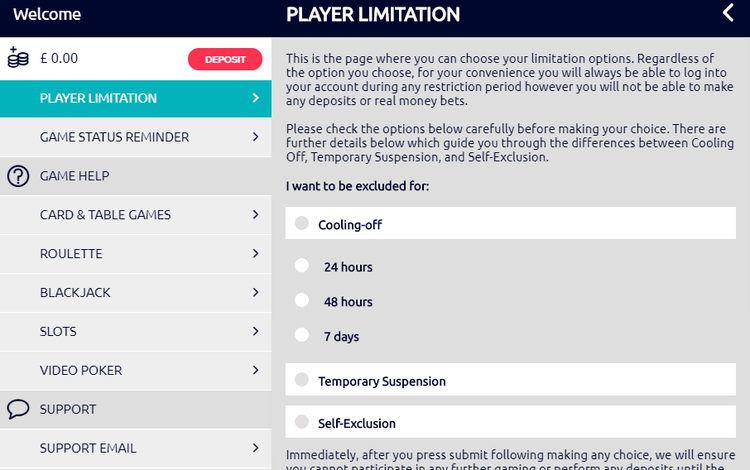Expand Card & Table Games chevron
Screen dimensions: 750x470
256,215
